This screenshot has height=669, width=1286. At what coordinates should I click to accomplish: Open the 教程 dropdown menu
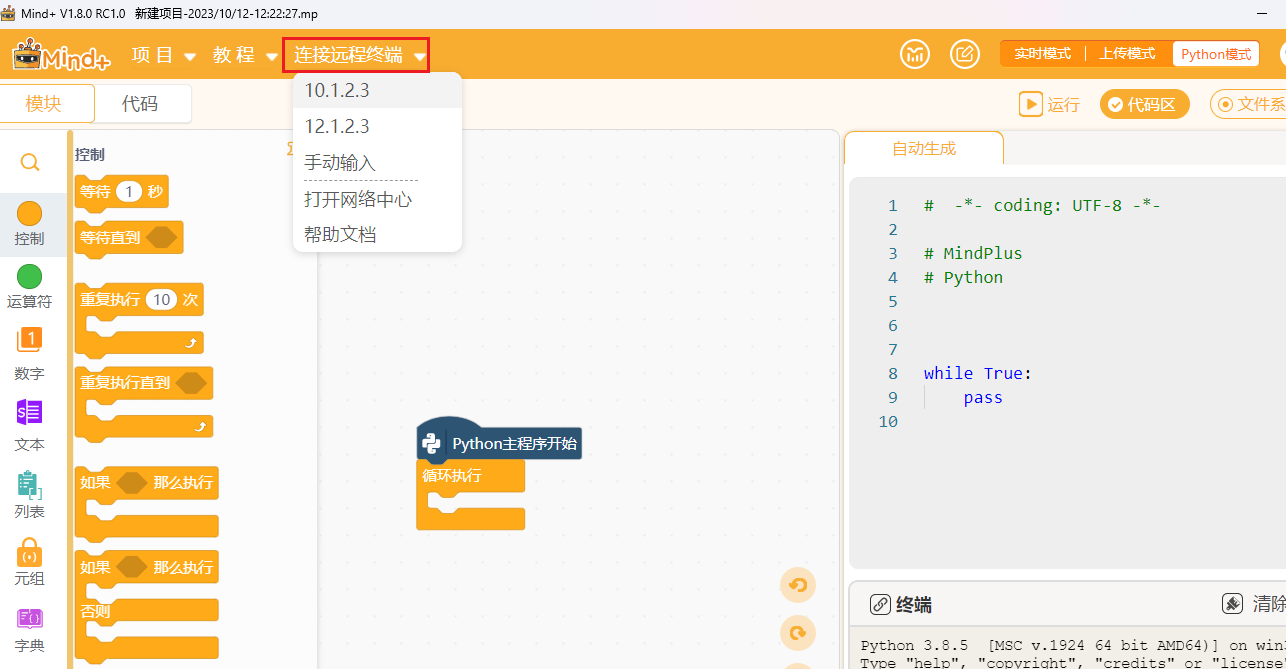coord(245,55)
